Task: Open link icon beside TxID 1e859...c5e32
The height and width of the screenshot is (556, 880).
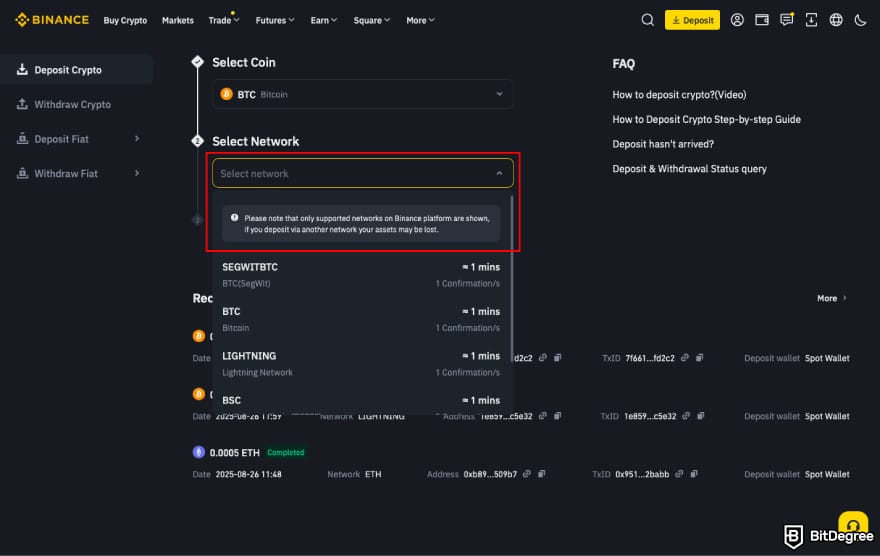Action: (x=686, y=416)
